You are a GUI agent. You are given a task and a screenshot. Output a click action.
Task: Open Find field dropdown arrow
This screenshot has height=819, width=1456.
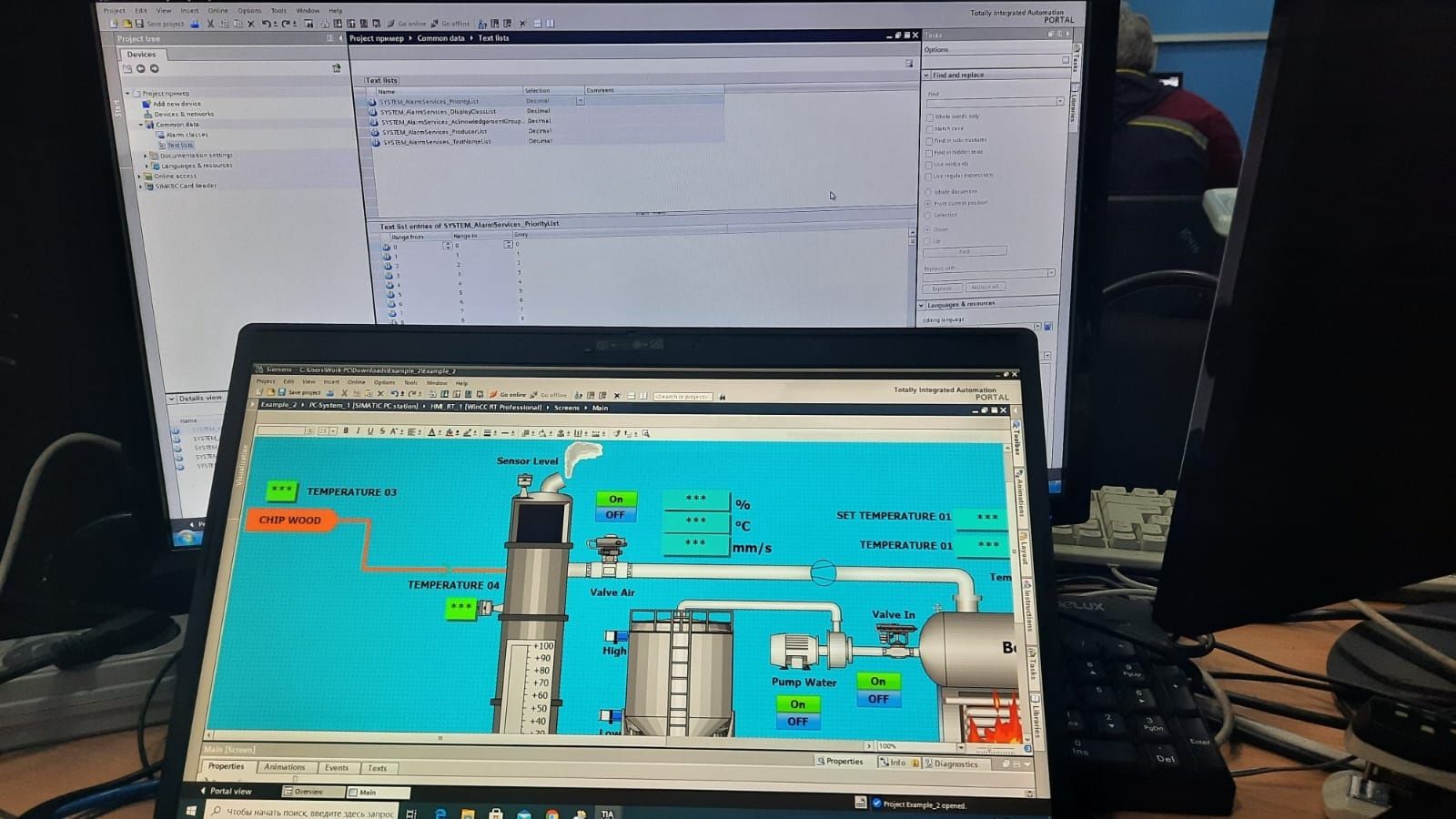click(1059, 102)
